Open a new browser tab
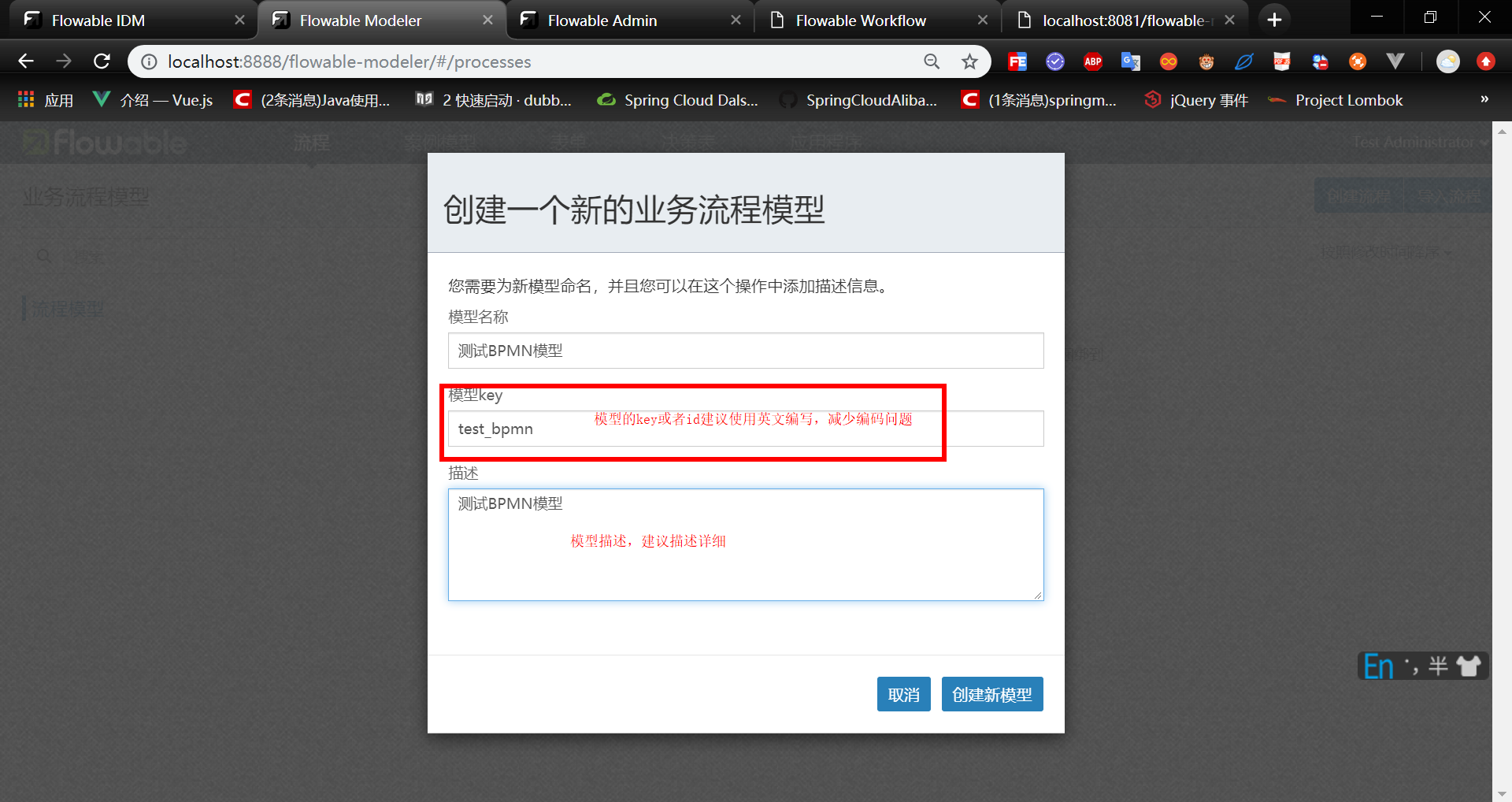The width and height of the screenshot is (1512, 802). tap(1274, 20)
